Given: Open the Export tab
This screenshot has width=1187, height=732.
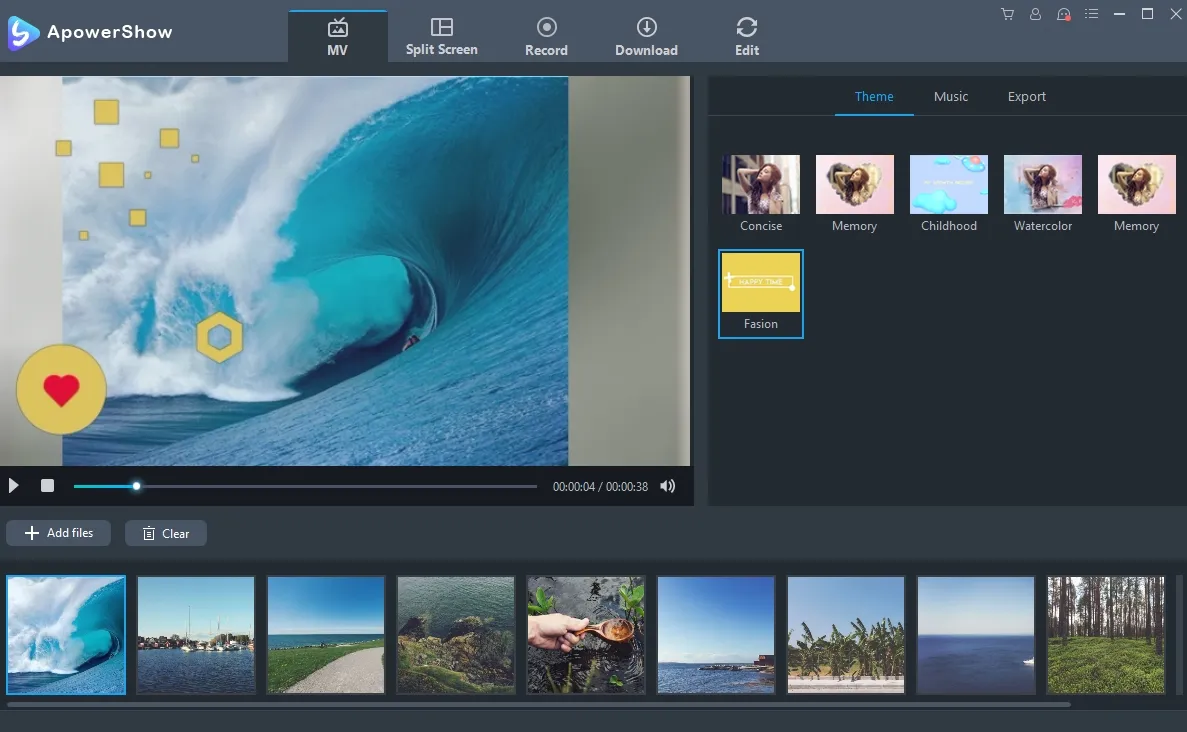Looking at the screenshot, I should coord(1026,96).
